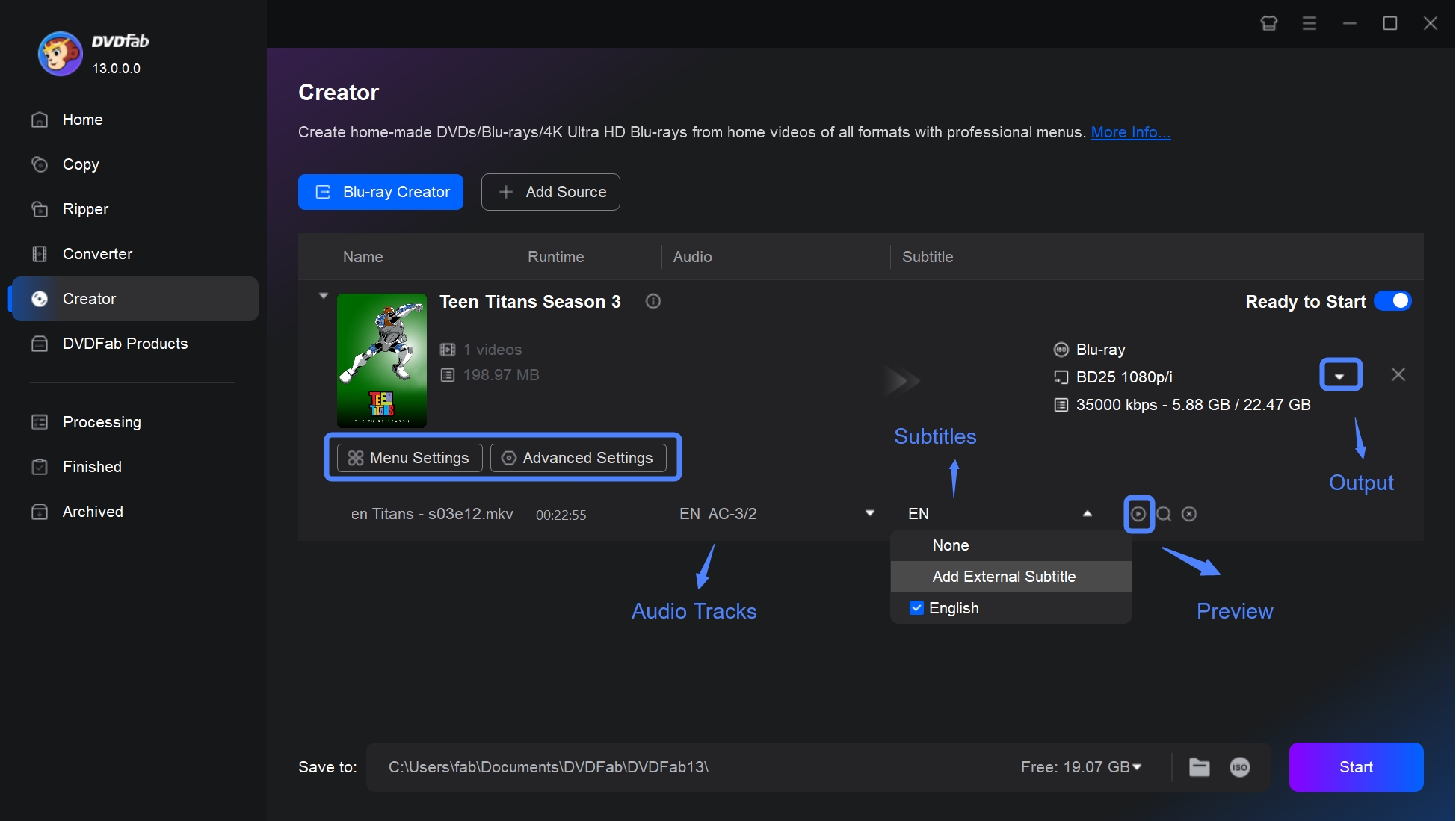Click the Creator sidebar icon
The image size is (1456, 821).
[x=39, y=298]
